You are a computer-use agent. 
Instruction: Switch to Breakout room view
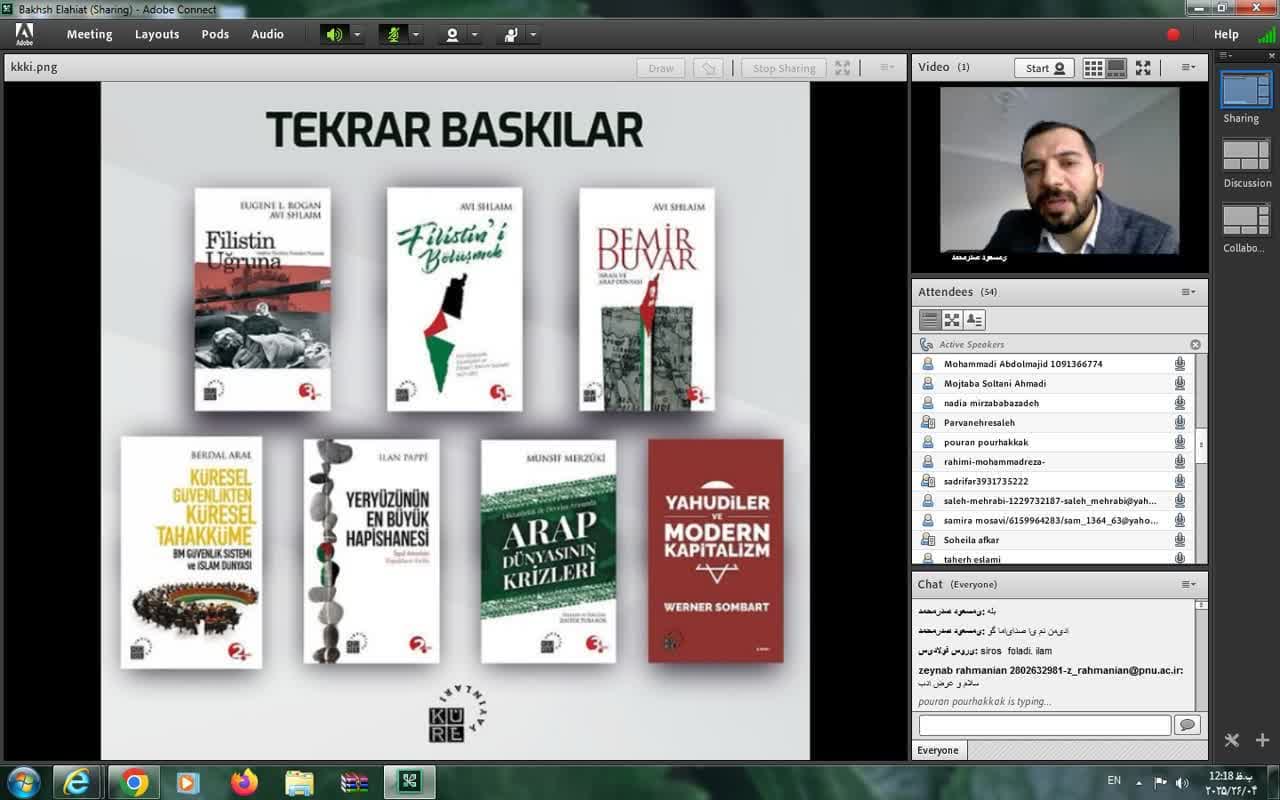[x=952, y=320]
